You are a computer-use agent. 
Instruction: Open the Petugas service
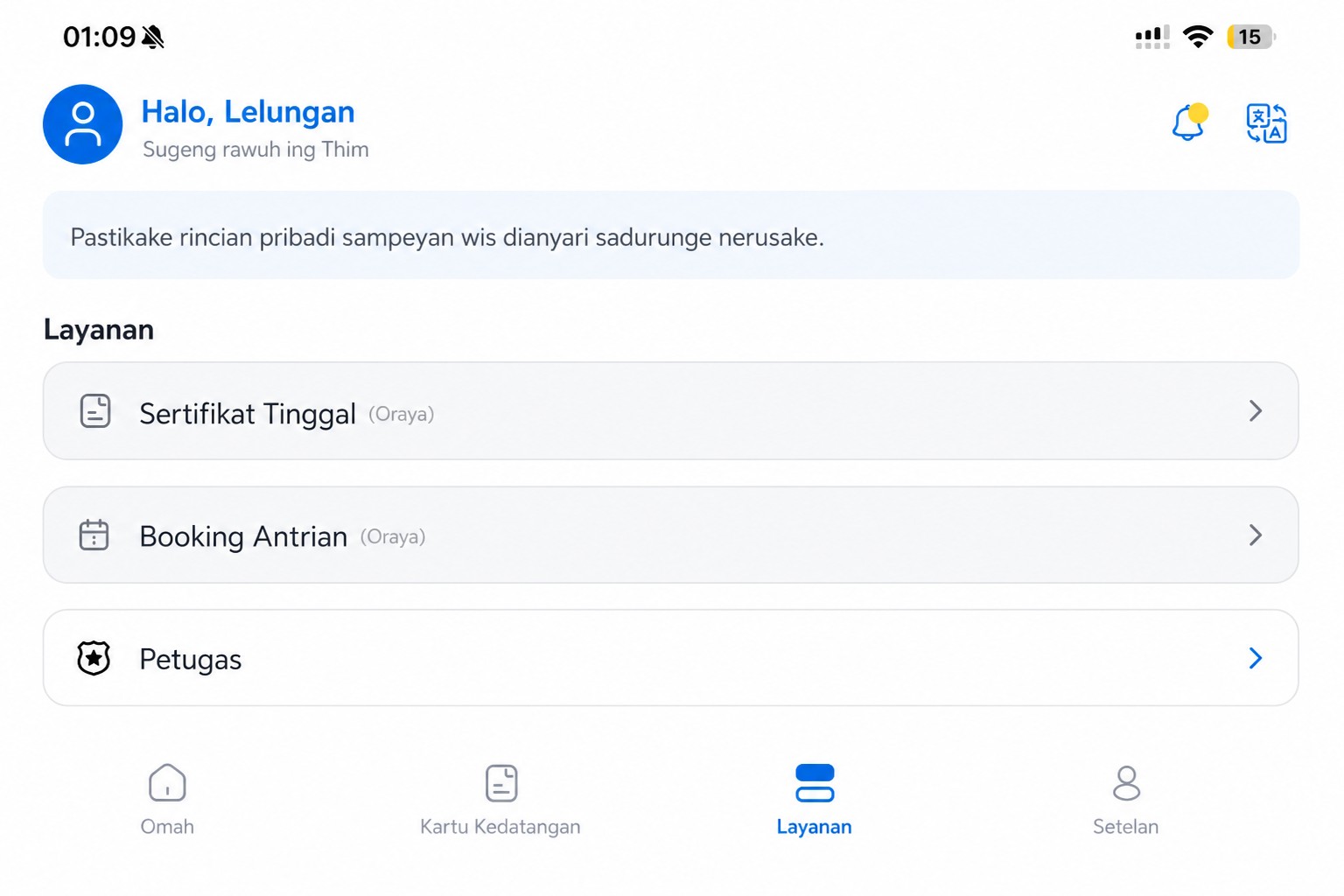671,658
